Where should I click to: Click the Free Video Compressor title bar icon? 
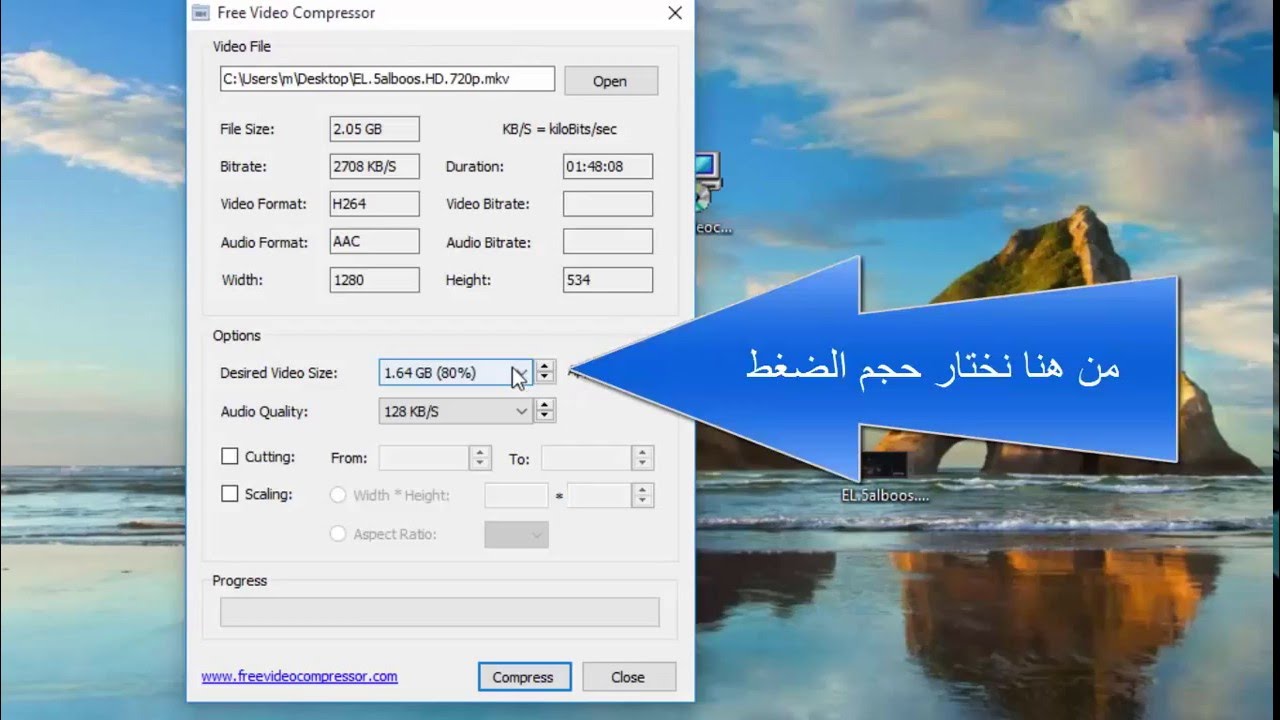(203, 13)
